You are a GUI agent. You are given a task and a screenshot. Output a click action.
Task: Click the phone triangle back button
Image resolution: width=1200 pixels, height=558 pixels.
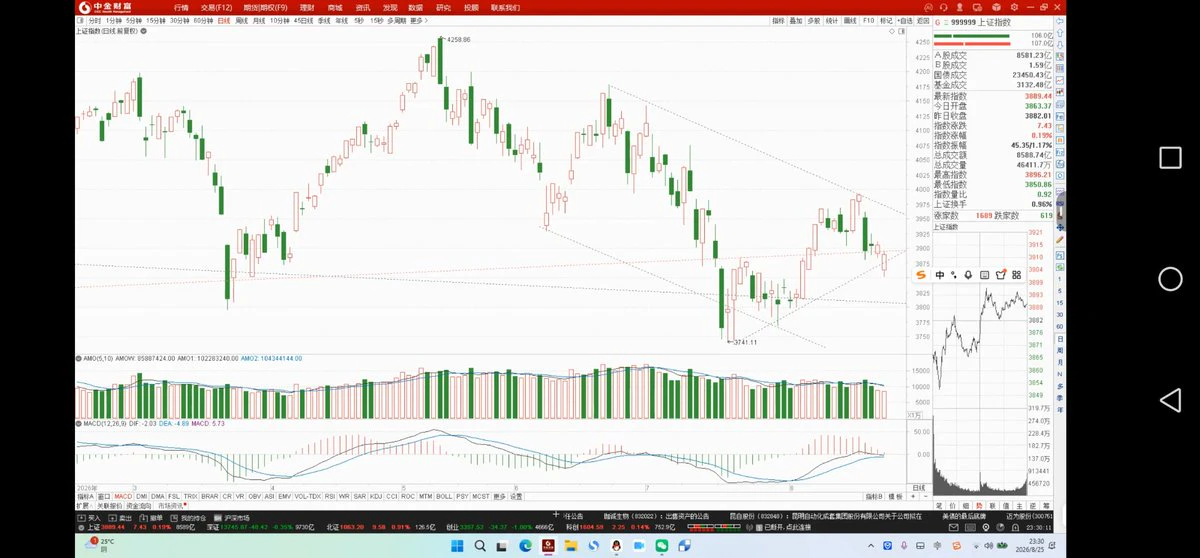click(1170, 401)
